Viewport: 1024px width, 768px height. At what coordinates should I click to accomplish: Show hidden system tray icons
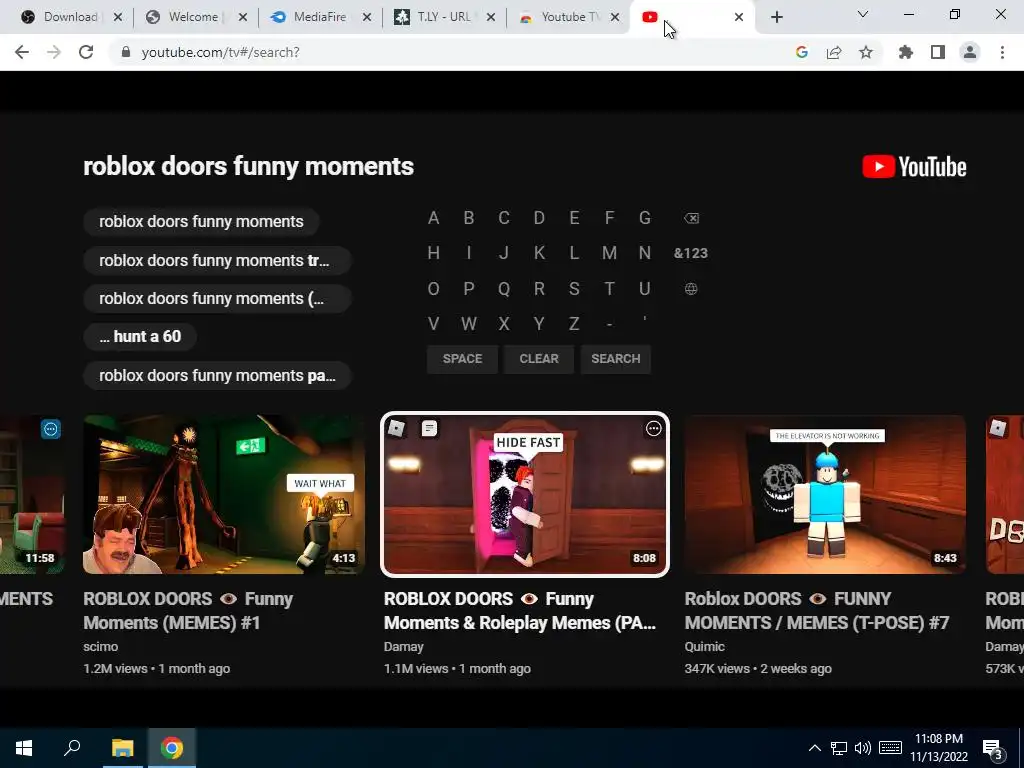click(815, 748)
